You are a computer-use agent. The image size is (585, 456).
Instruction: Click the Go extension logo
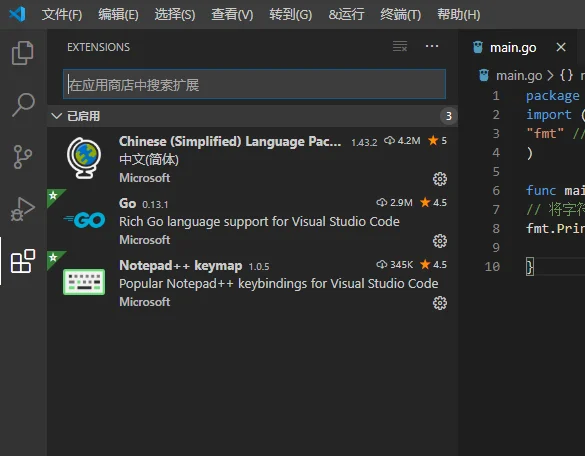pyautogui.click(x=84, y=220)
